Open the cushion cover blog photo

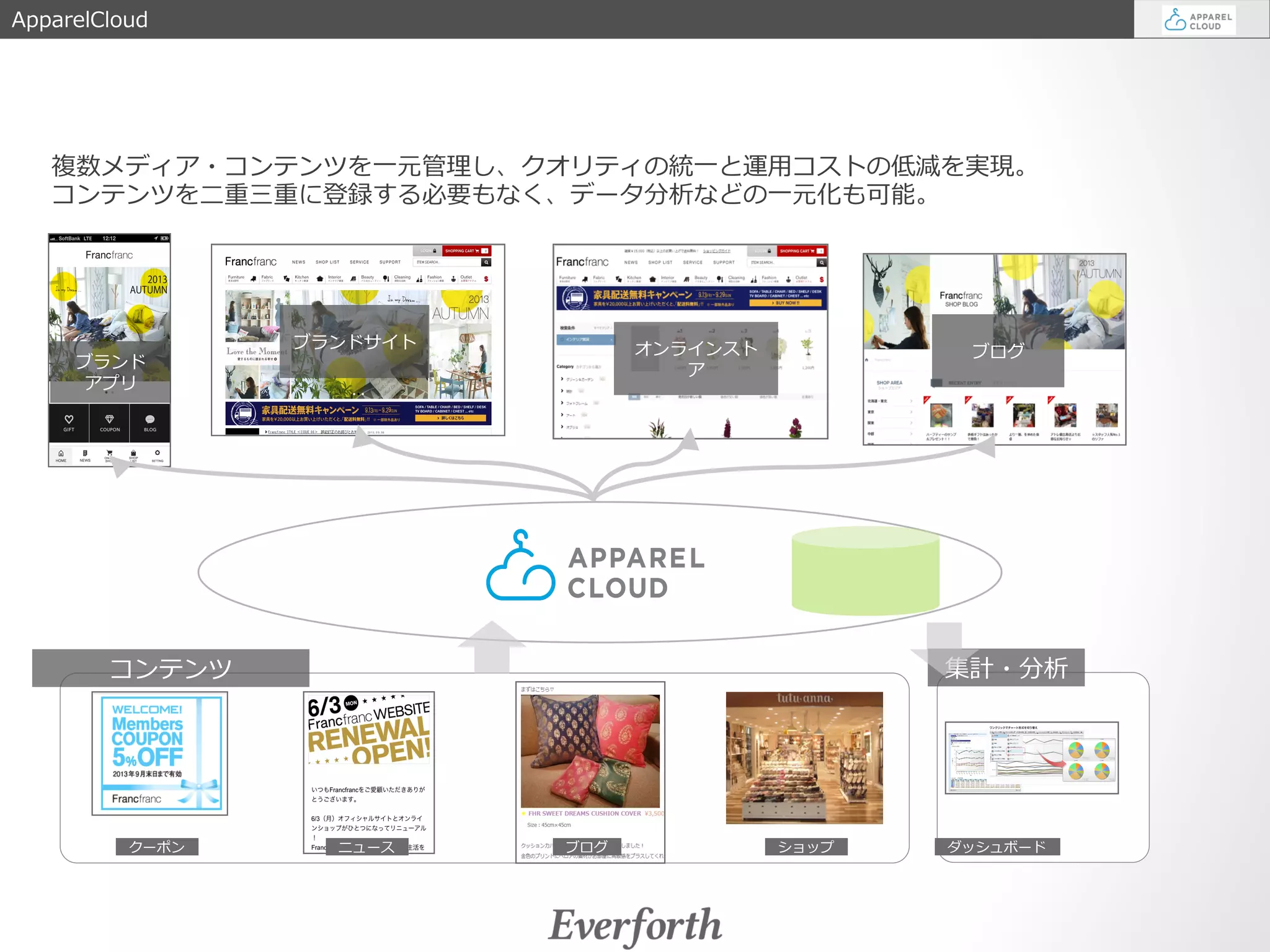[x=590, y=751]
